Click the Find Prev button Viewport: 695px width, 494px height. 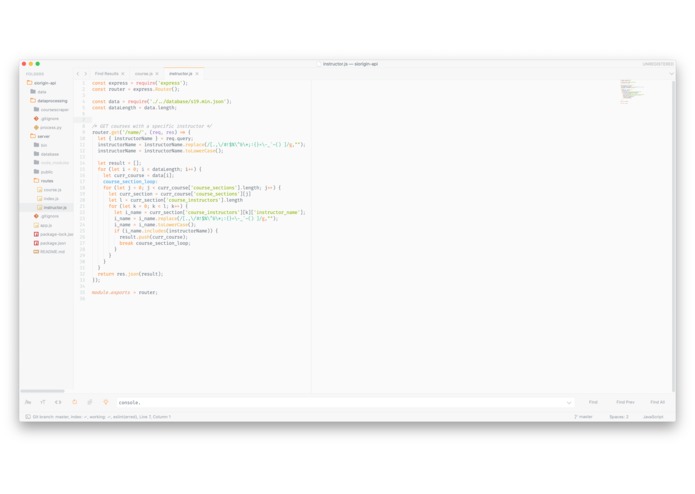click(625, 402)
